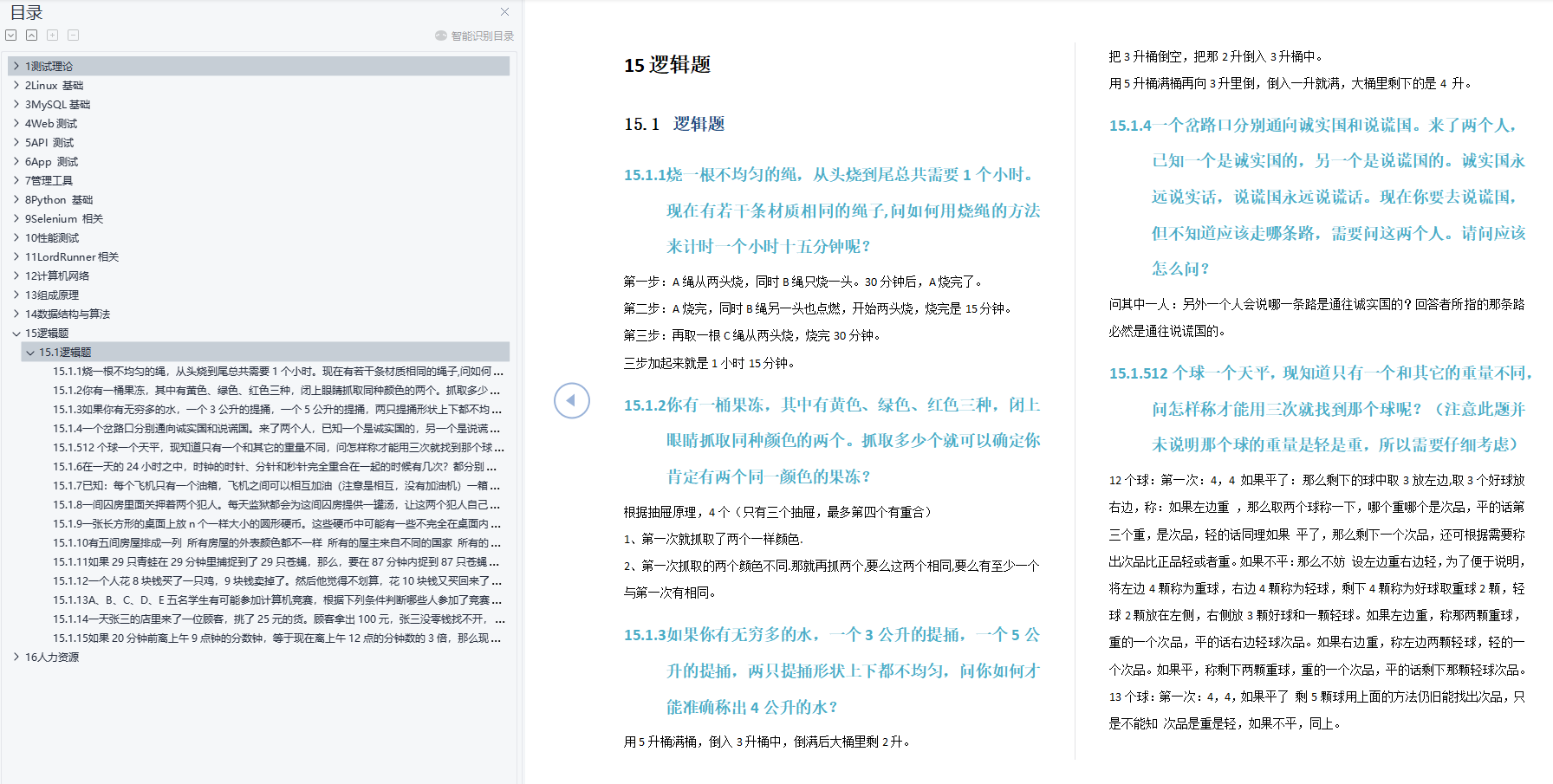Click the minus box icon in outline toolbar
The width and height of the screenshot is (1553, 784).
[x=74, y=36]
